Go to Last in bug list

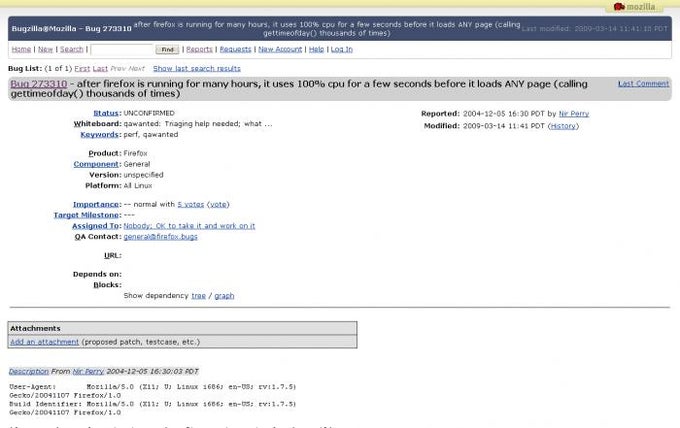100,69
